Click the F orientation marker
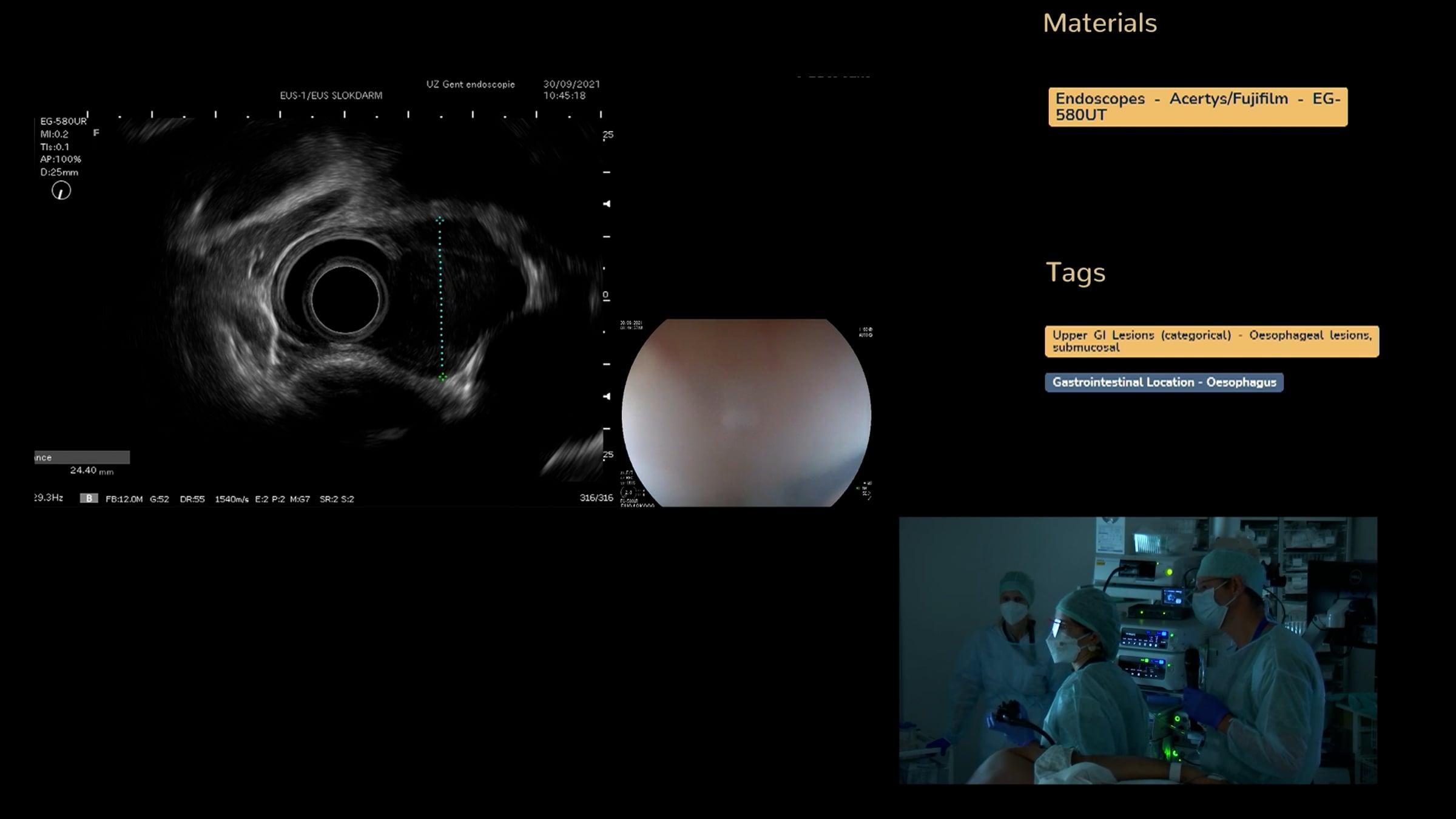Viewport: 1456px width, 819px height. (96, 133)
